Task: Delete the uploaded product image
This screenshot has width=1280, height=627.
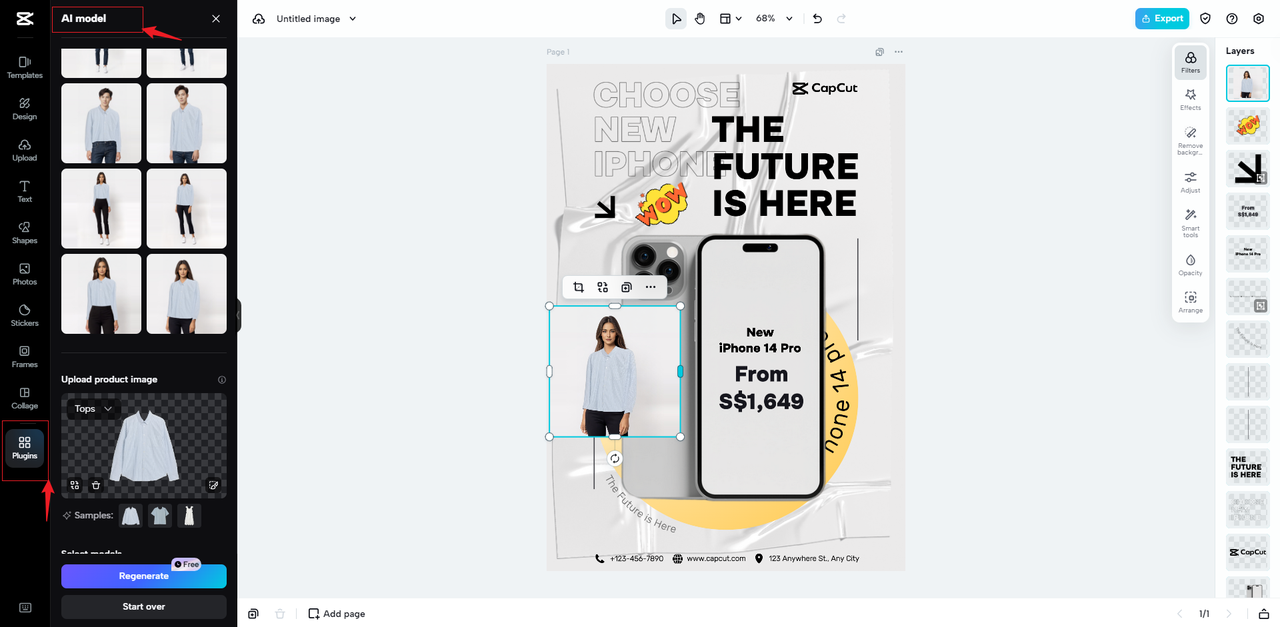Action: (x=96, y=485)
